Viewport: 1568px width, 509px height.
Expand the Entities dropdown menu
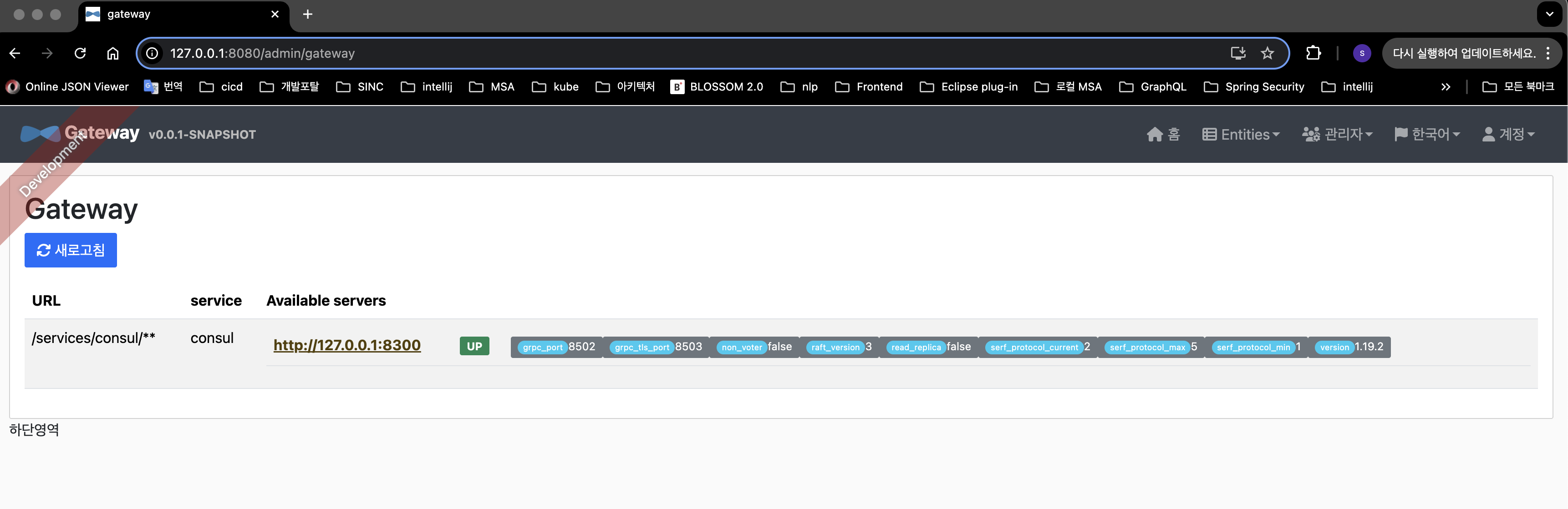click(x=1241, y=134)
